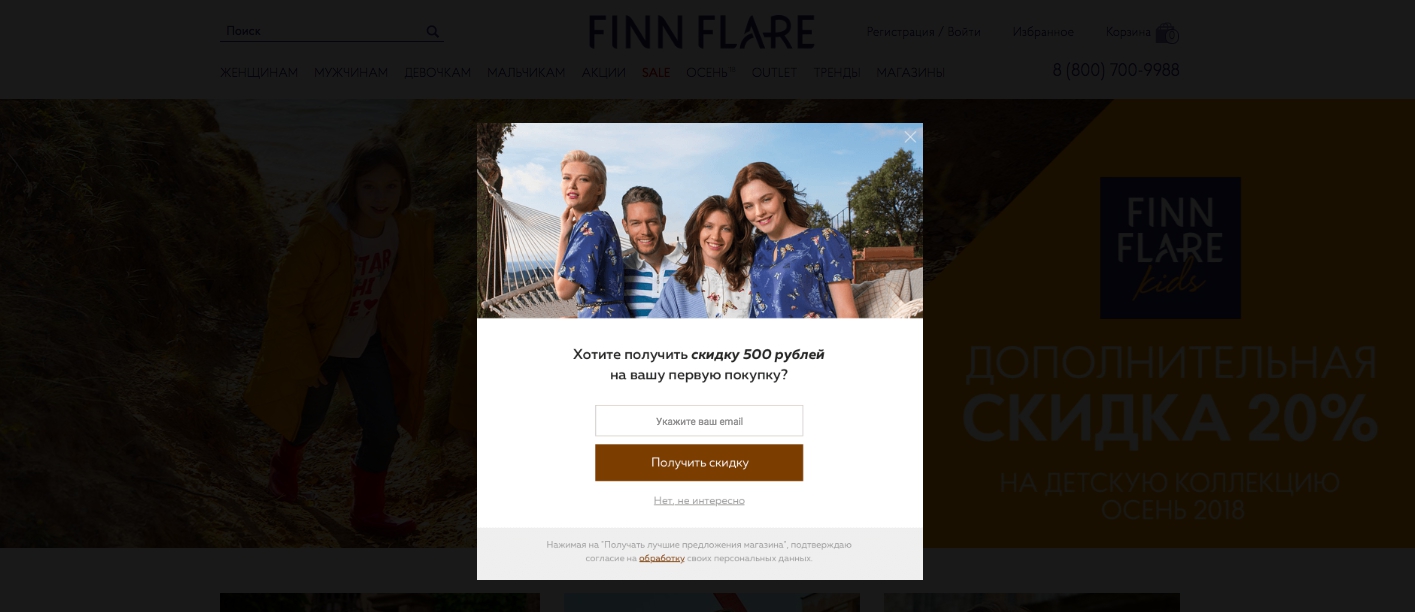Click the Получить скидку button
1415x612 pixels.
coord(699,463)
